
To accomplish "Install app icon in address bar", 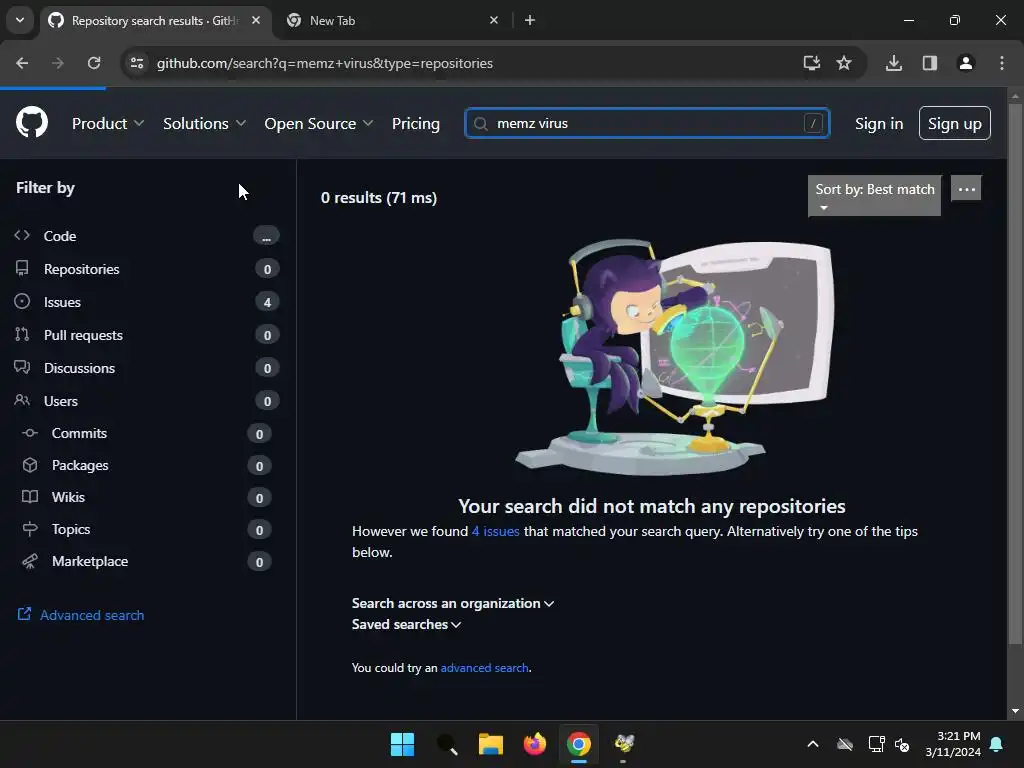I will pyautogui.click(x=812, y=63).
